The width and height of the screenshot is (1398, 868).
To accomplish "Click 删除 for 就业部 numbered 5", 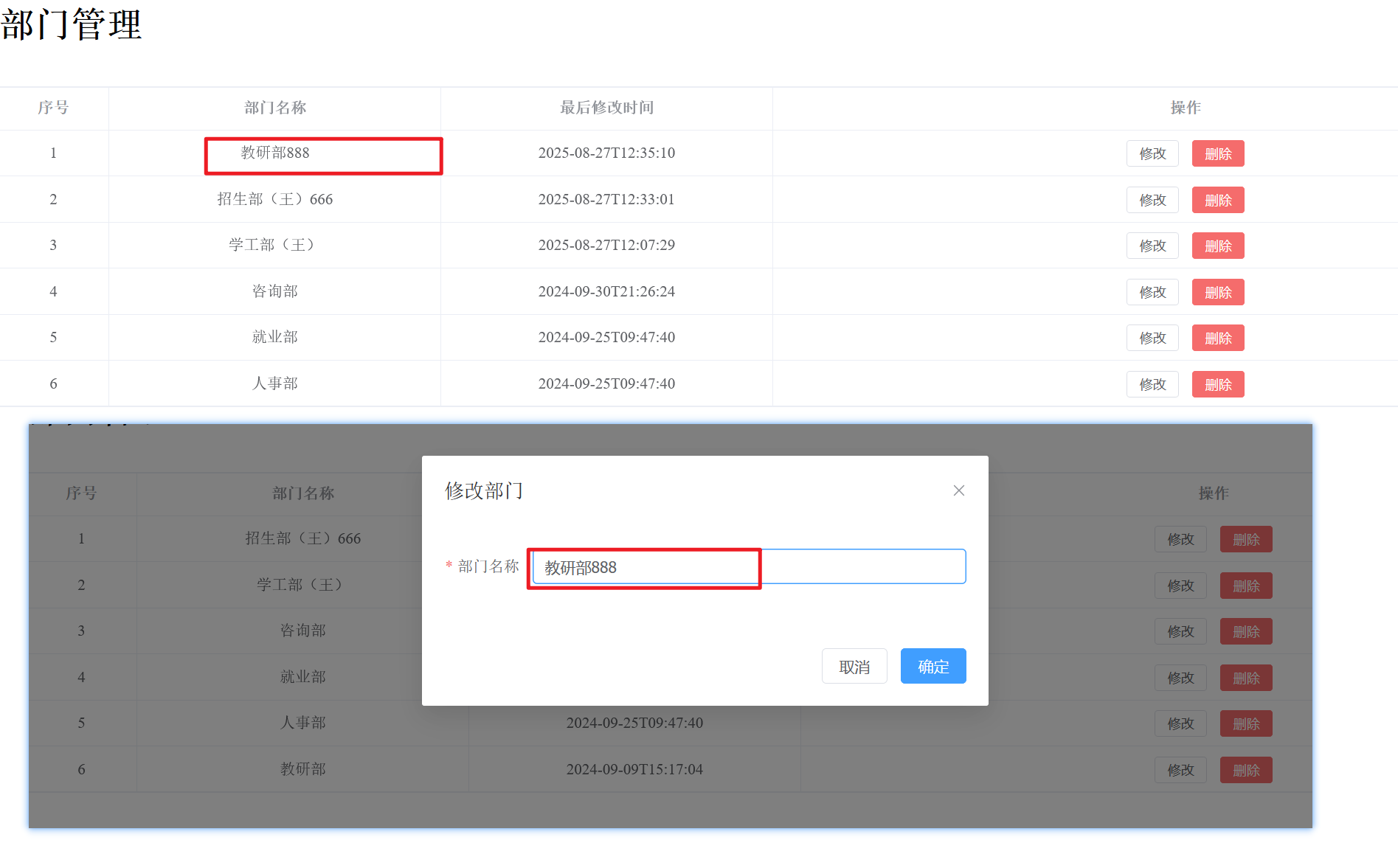I will (x=1217, y=338).
